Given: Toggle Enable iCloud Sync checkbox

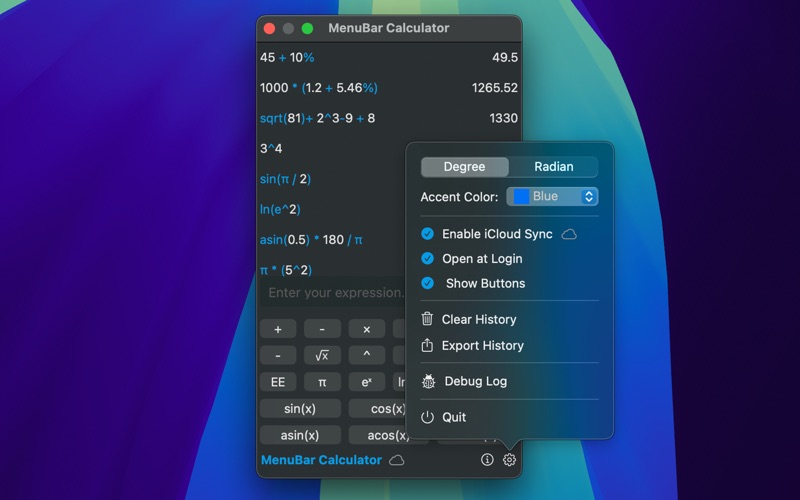Looking at the screenshot, I should point(428,234).
